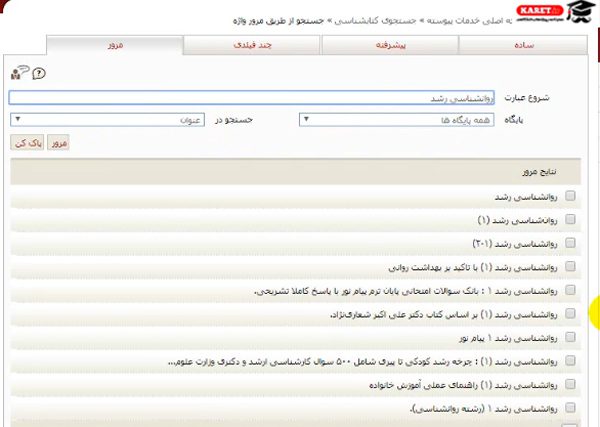Open the پایگاه dropdown (همه پایگاه ها)
Viewport: 600px width, 427px height.
point(396,120)
